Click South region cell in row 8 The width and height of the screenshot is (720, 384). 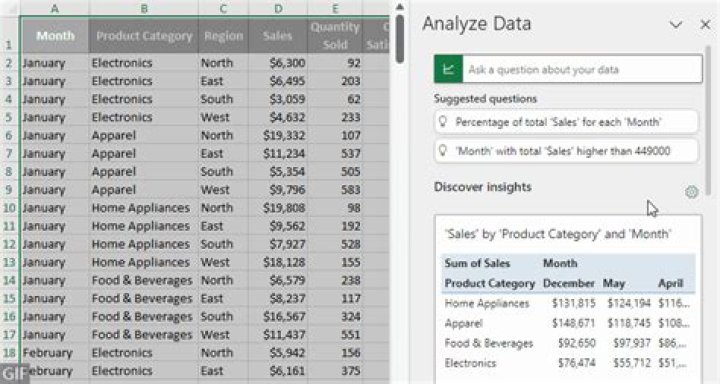223,171
